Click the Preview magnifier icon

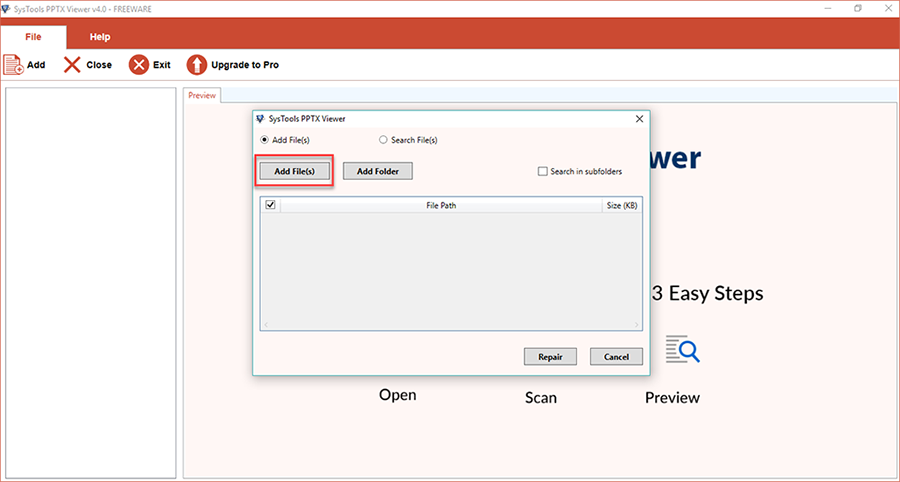682,349
